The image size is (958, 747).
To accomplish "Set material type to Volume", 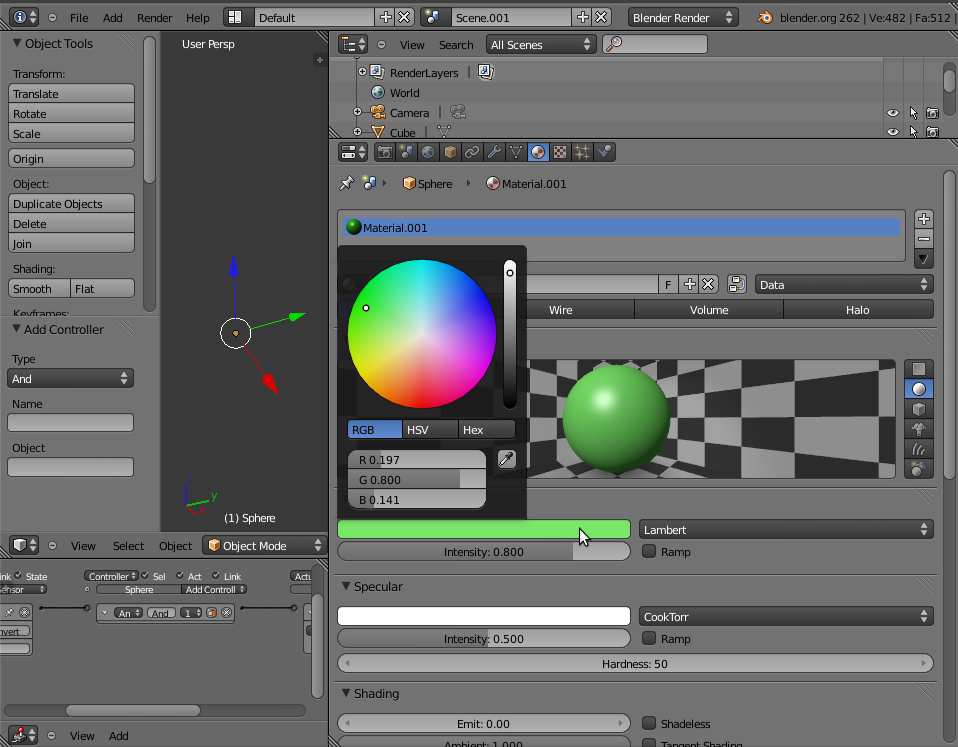I will point(709,309).
